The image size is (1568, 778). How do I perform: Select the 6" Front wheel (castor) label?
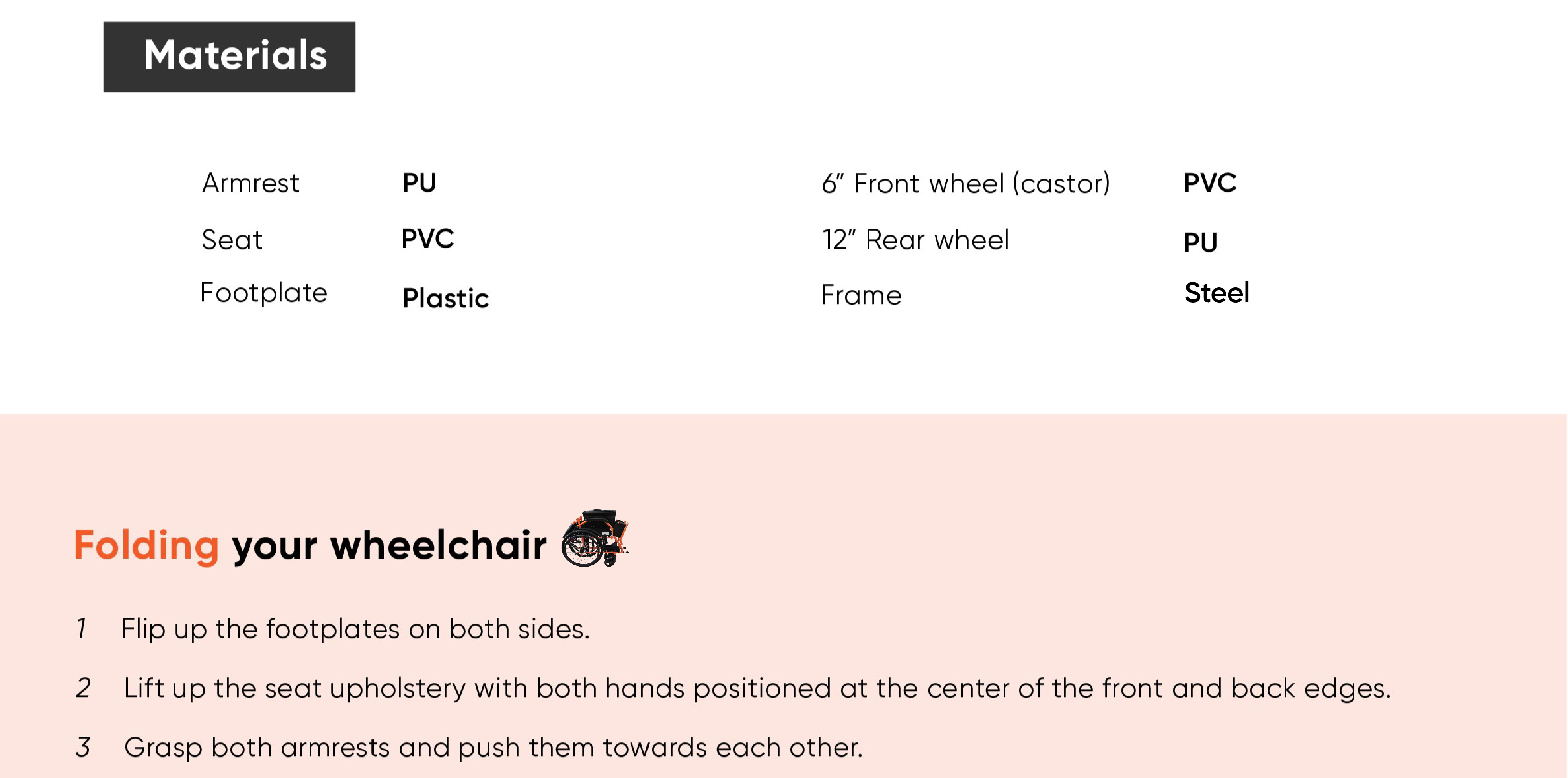click(x=965, y=183)
